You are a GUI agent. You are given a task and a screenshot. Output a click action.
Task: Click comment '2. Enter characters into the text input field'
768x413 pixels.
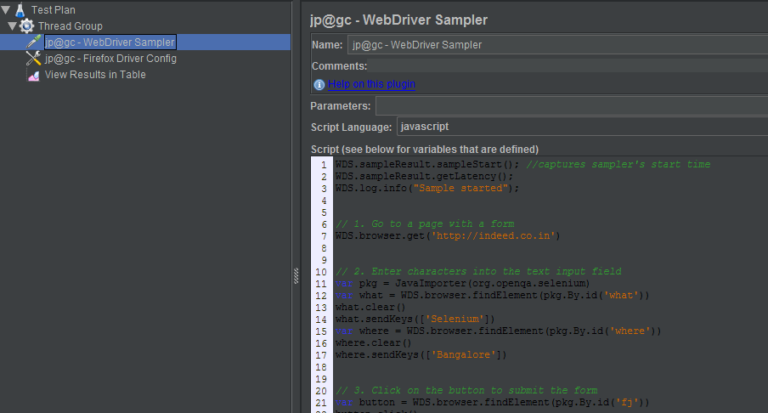[x=478, y=271]
